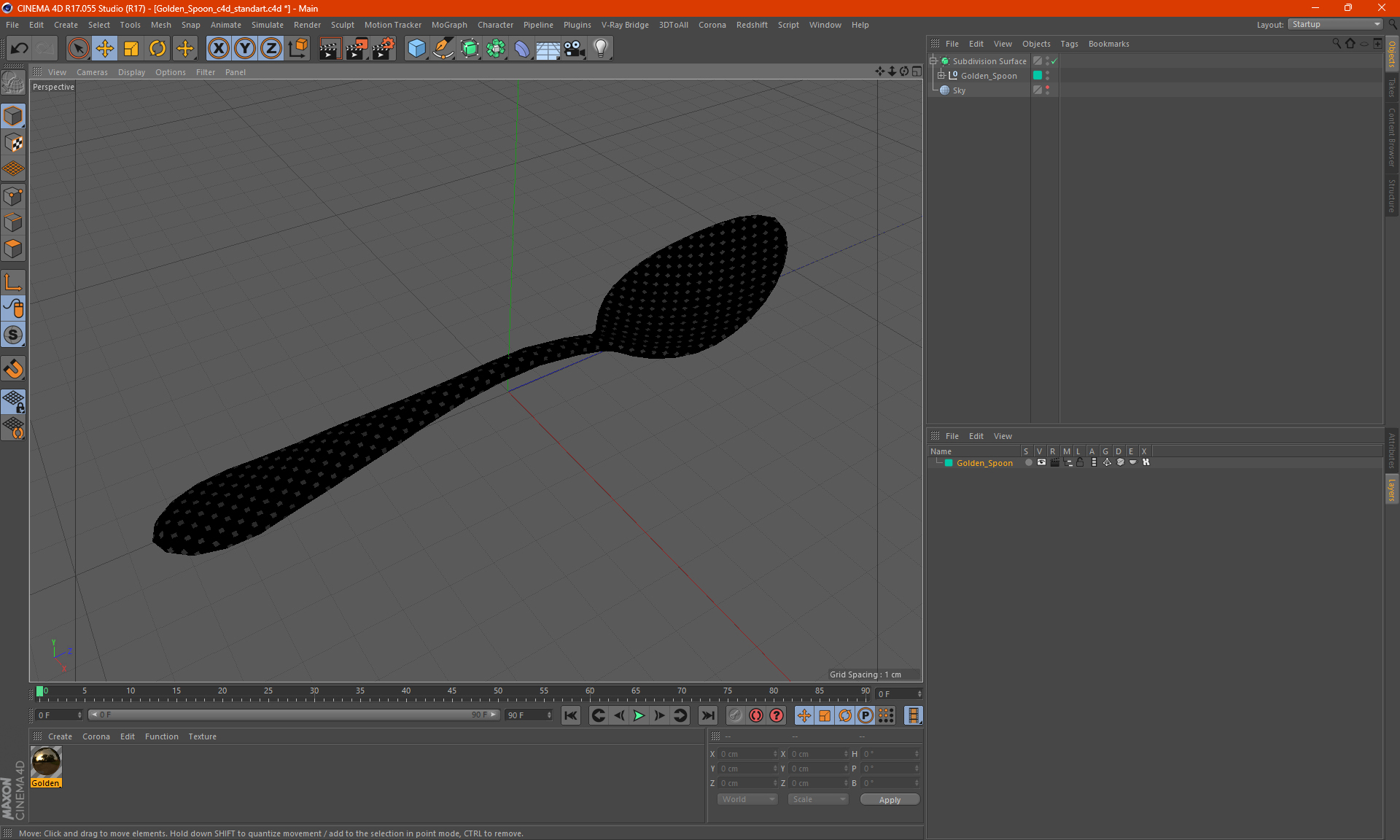Open the Bend deformer icon

pyautogui.click(x=522, y=49)
